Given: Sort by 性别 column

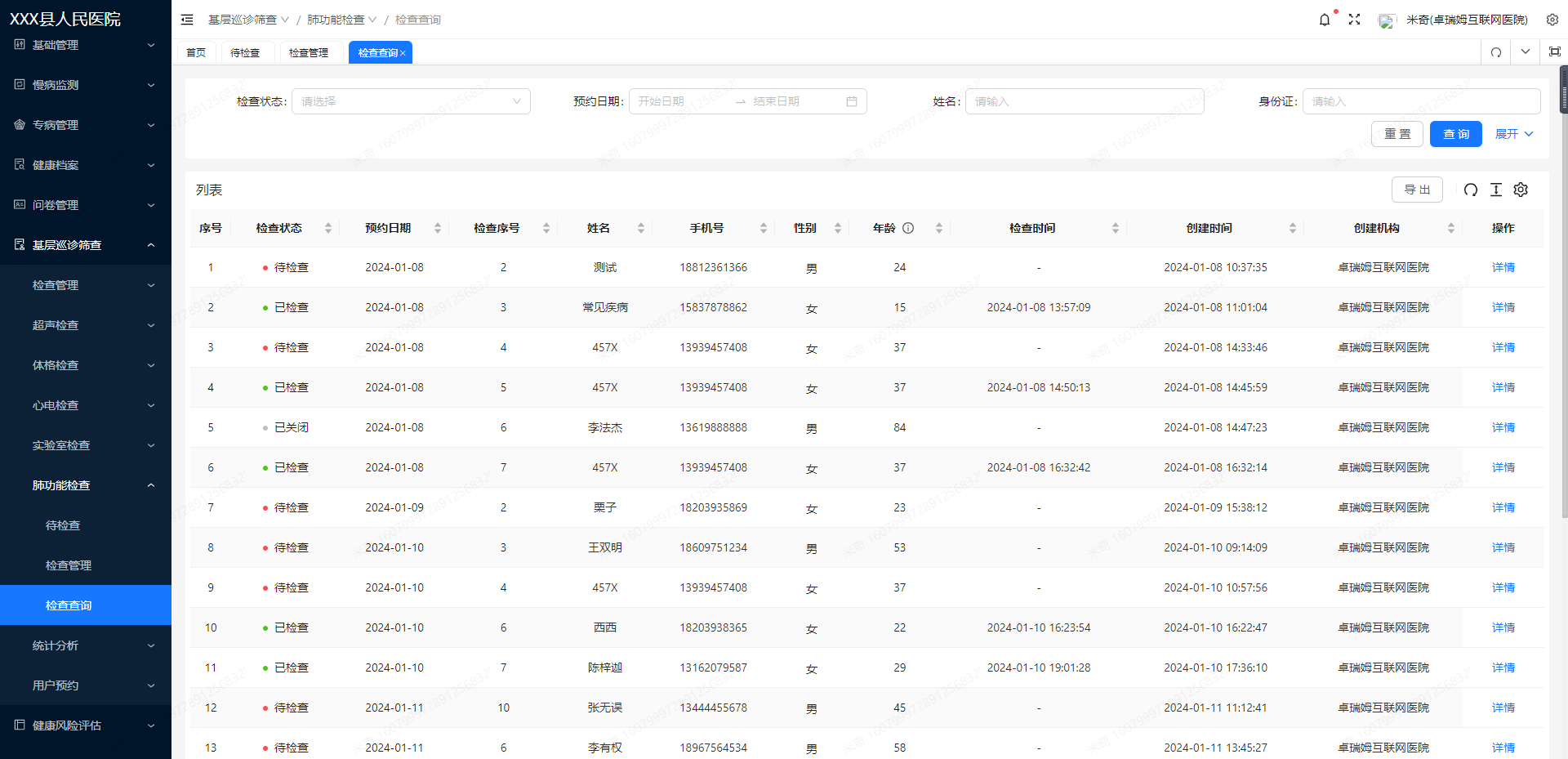Looking at the screenshot, I should click(838, 228).
